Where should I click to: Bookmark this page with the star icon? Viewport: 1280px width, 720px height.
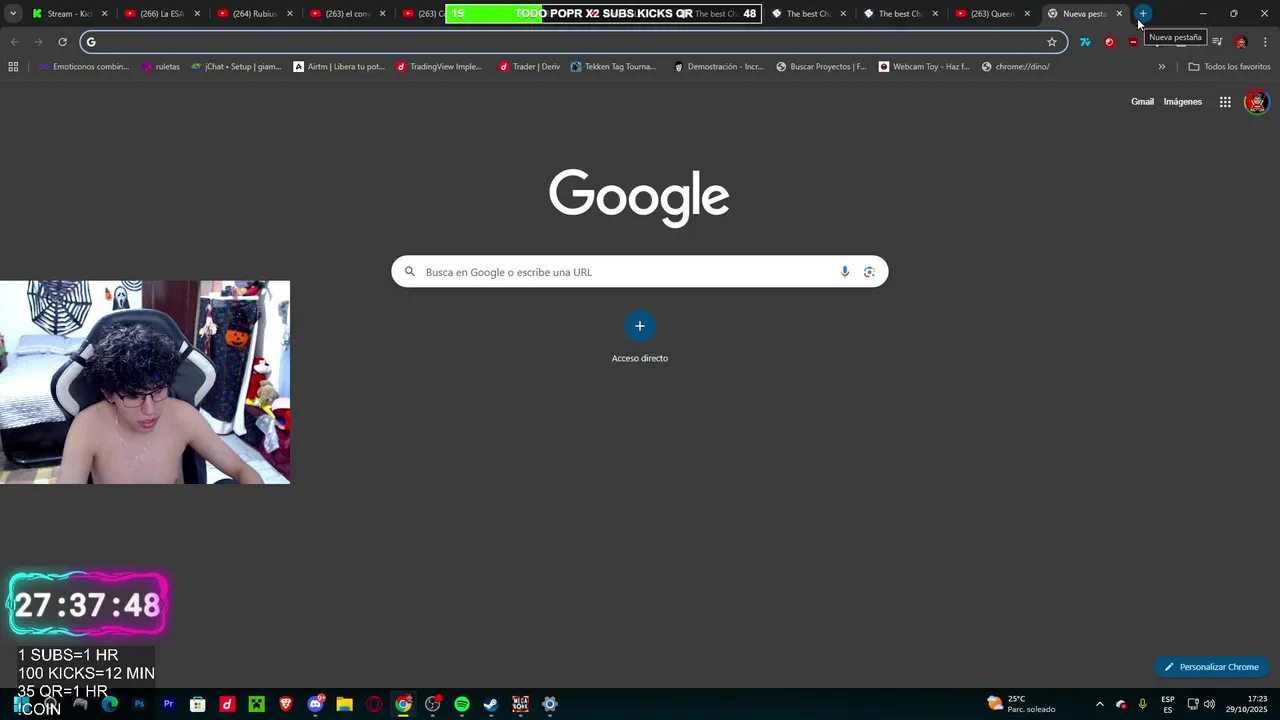pos(1052,42)
